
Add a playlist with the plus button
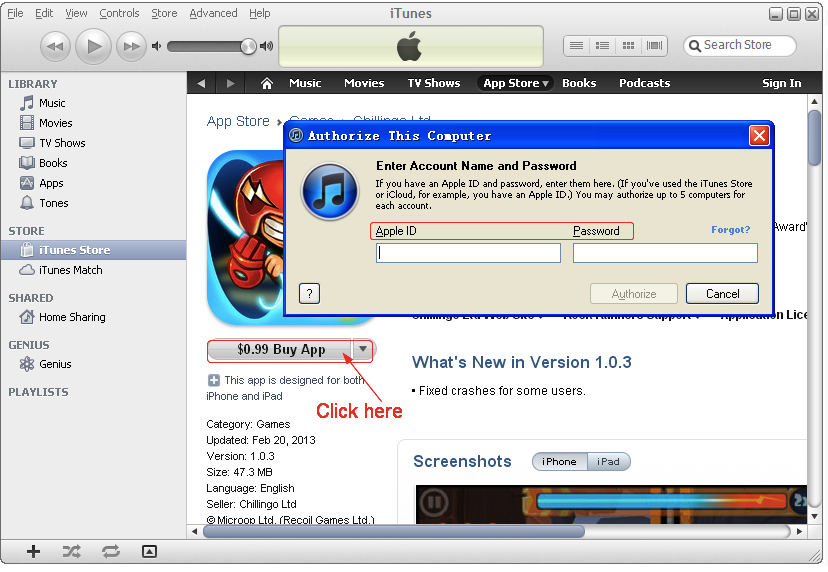33,552
